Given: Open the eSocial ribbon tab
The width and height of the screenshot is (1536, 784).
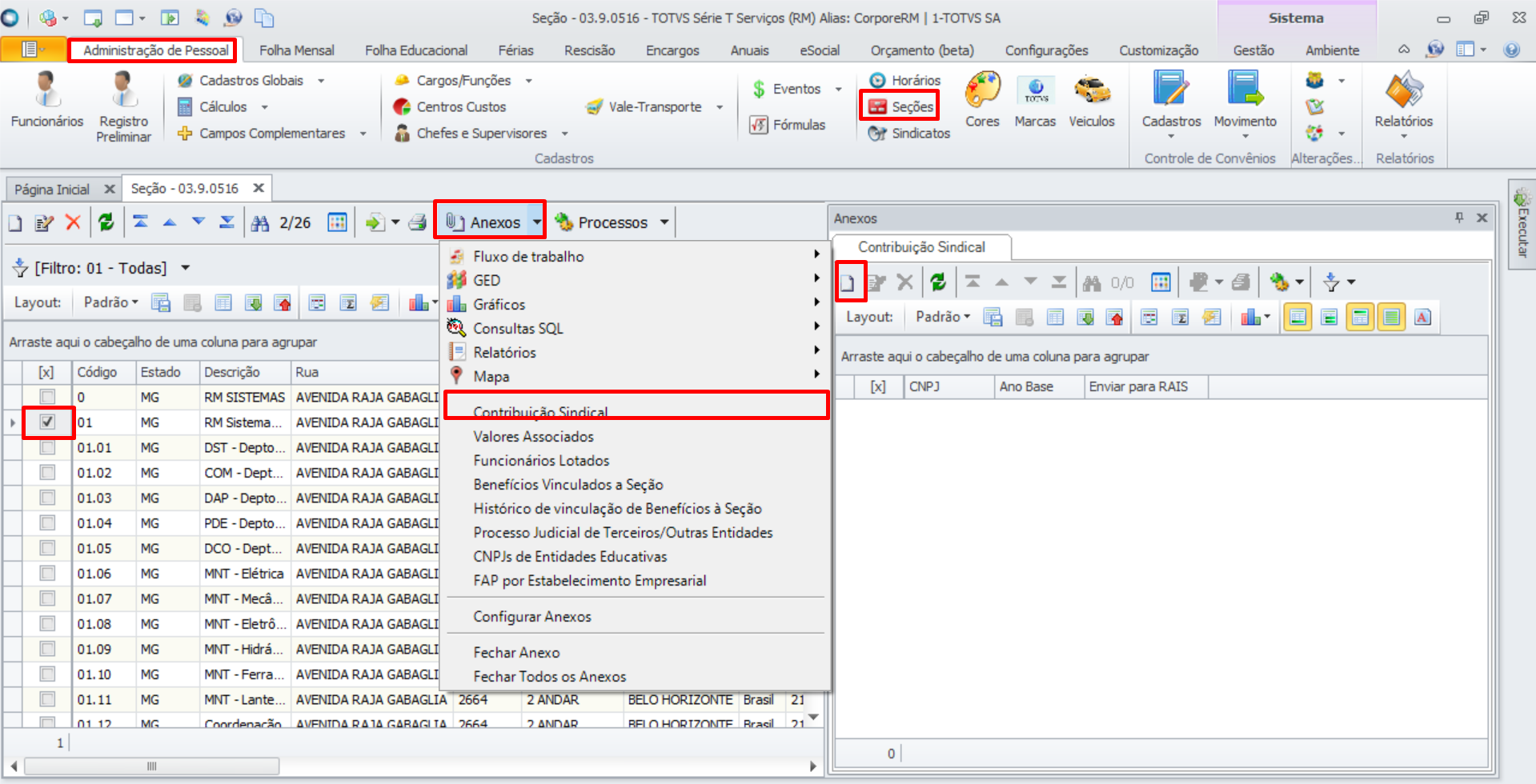Looking at the screenshot, I should point(820,50).
